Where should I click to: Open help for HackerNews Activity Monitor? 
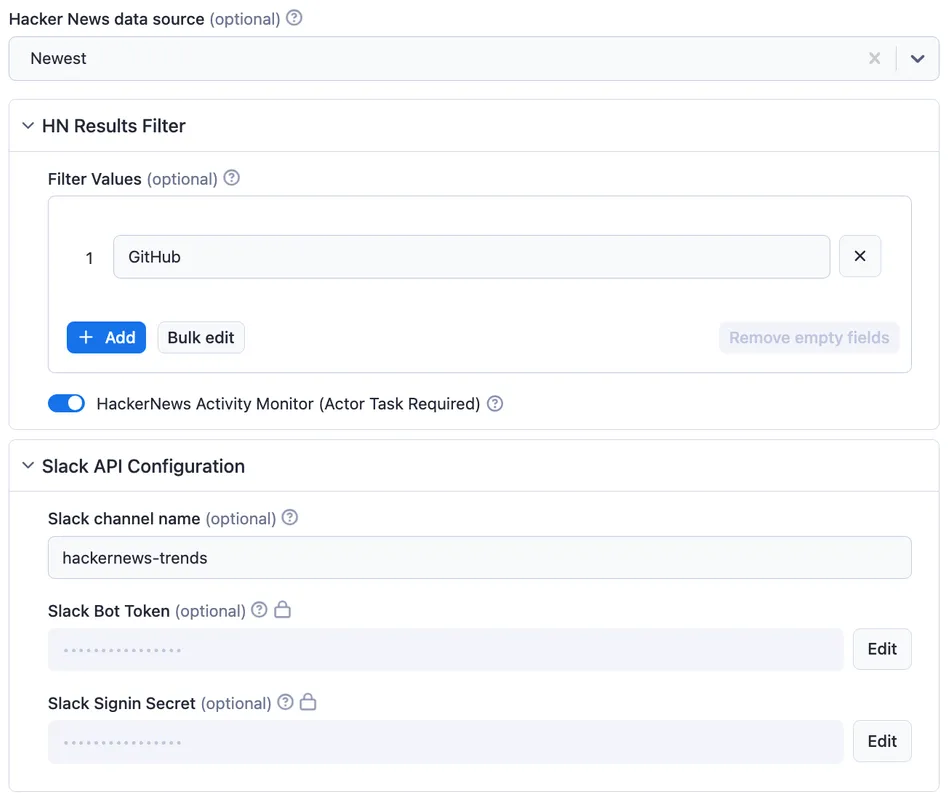[x=495, y=403]
